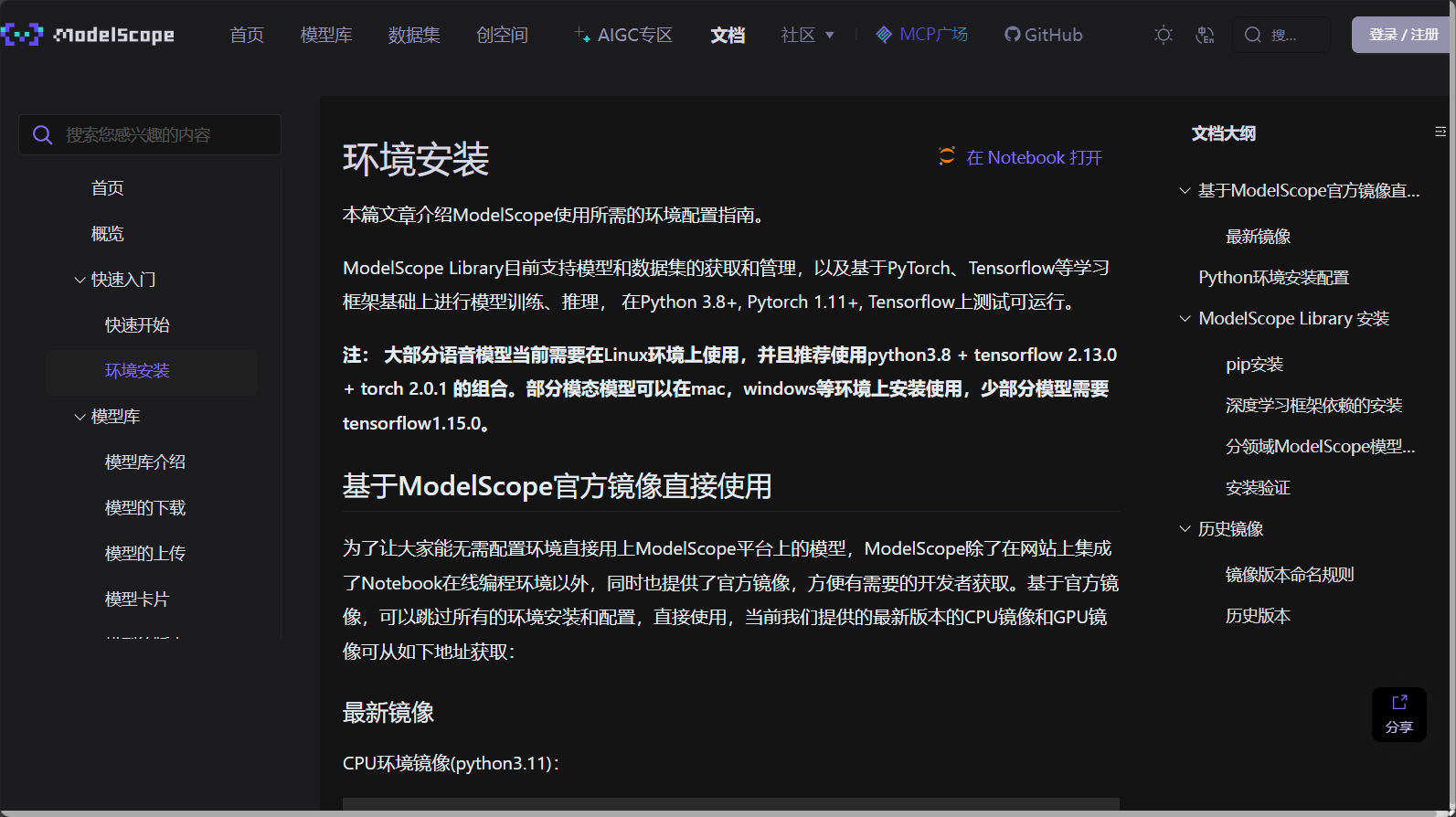The height and width of the screenshot is (817, 1456).
Task: Open 模型库介绍 in the sidebar
Action: 145,462
